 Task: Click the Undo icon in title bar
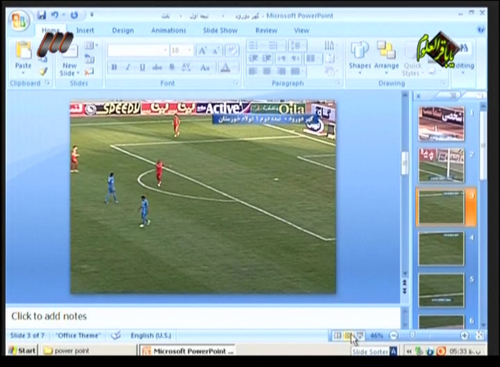(55, 15)
